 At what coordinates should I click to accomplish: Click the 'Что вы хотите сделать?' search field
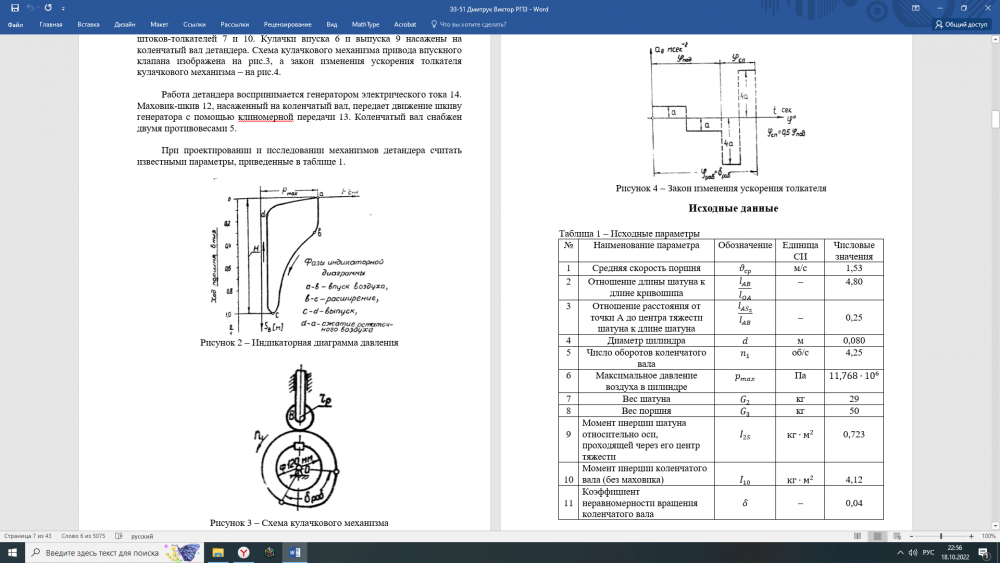473,24
